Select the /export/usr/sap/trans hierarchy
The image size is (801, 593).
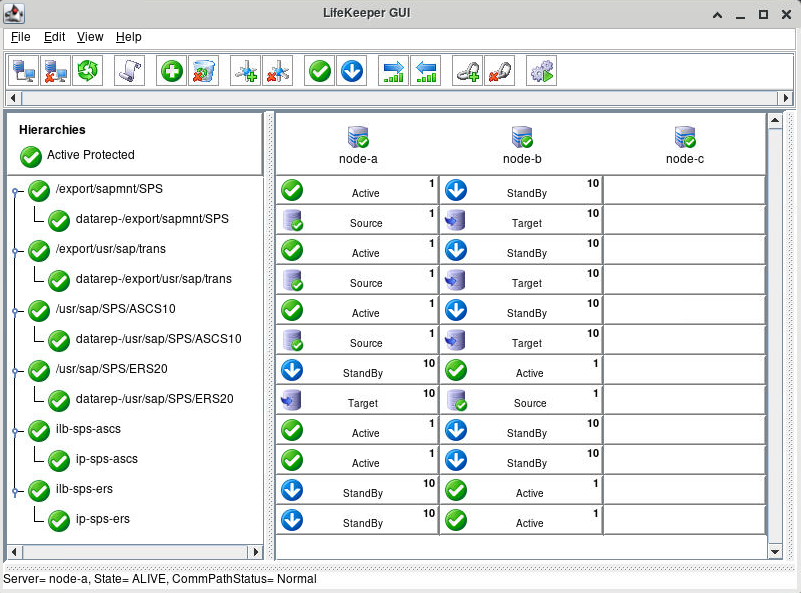pos(111,249)
